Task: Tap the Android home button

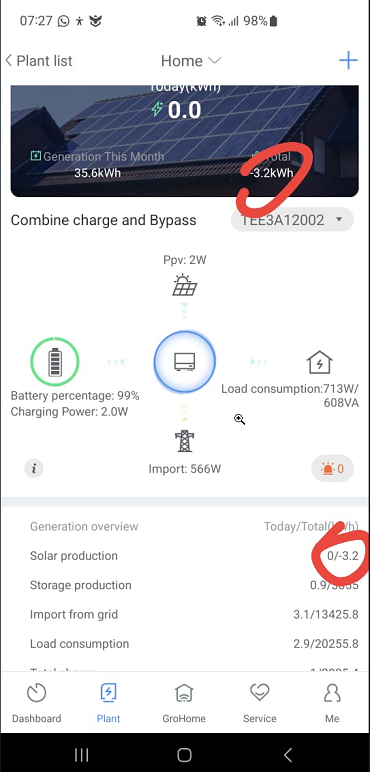Action: coord(184,754)
